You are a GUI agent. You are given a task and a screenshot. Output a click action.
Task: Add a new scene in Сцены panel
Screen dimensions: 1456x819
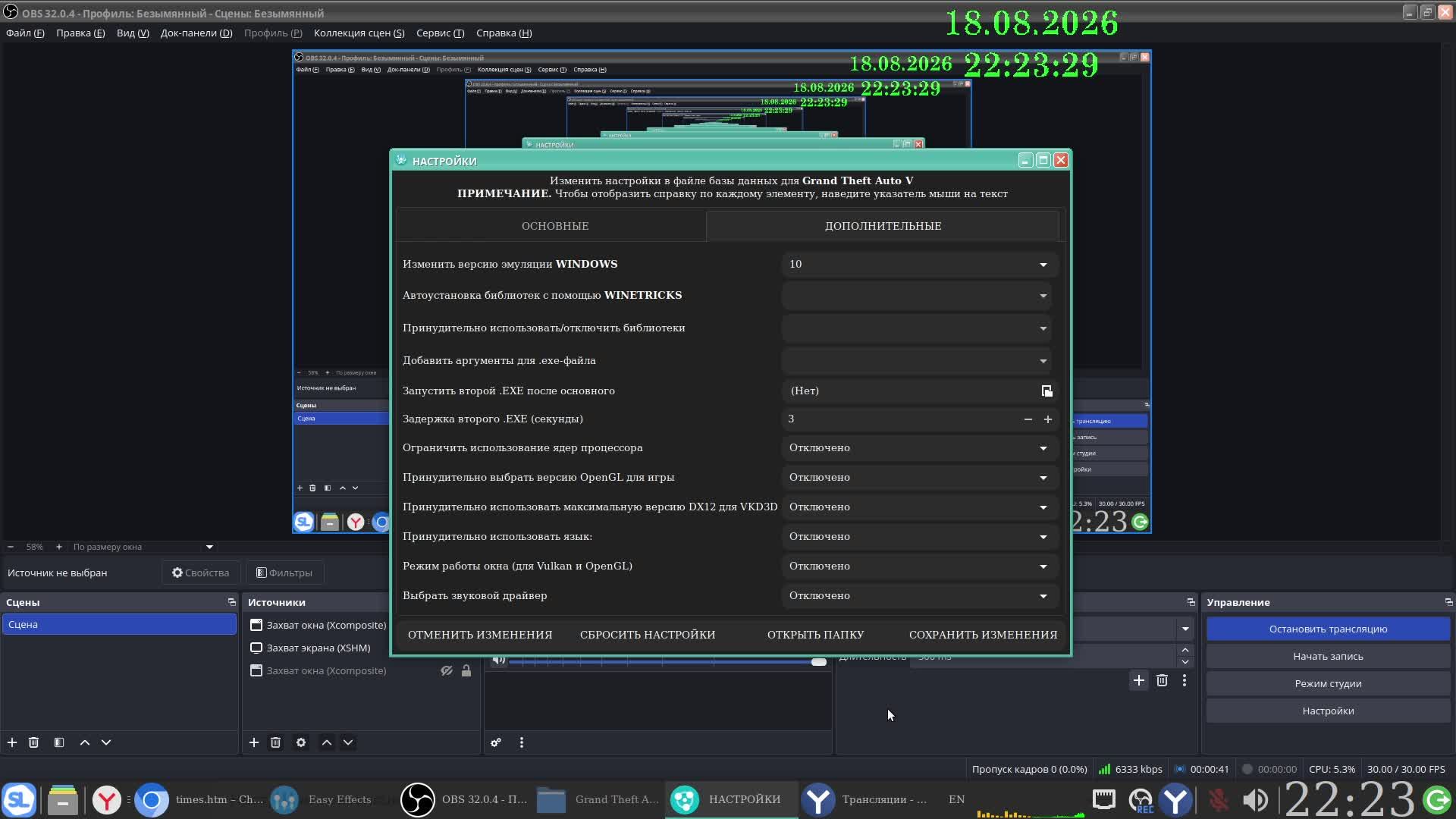click(x=12, y=742)
